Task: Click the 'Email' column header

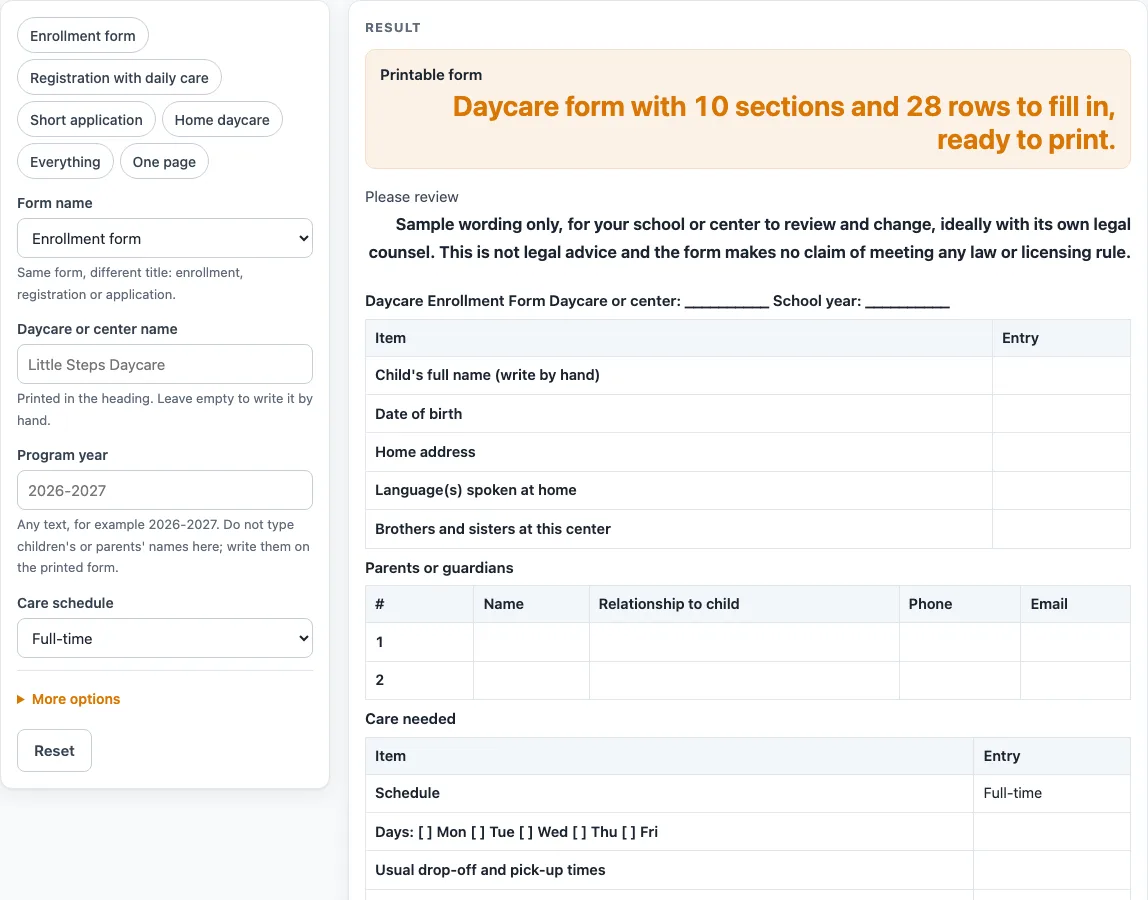Action: (1076, 604)
